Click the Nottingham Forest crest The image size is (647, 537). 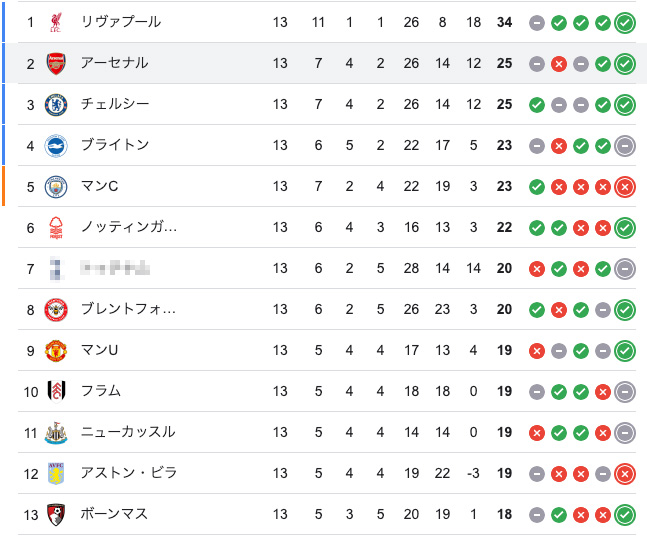point(56,227)
